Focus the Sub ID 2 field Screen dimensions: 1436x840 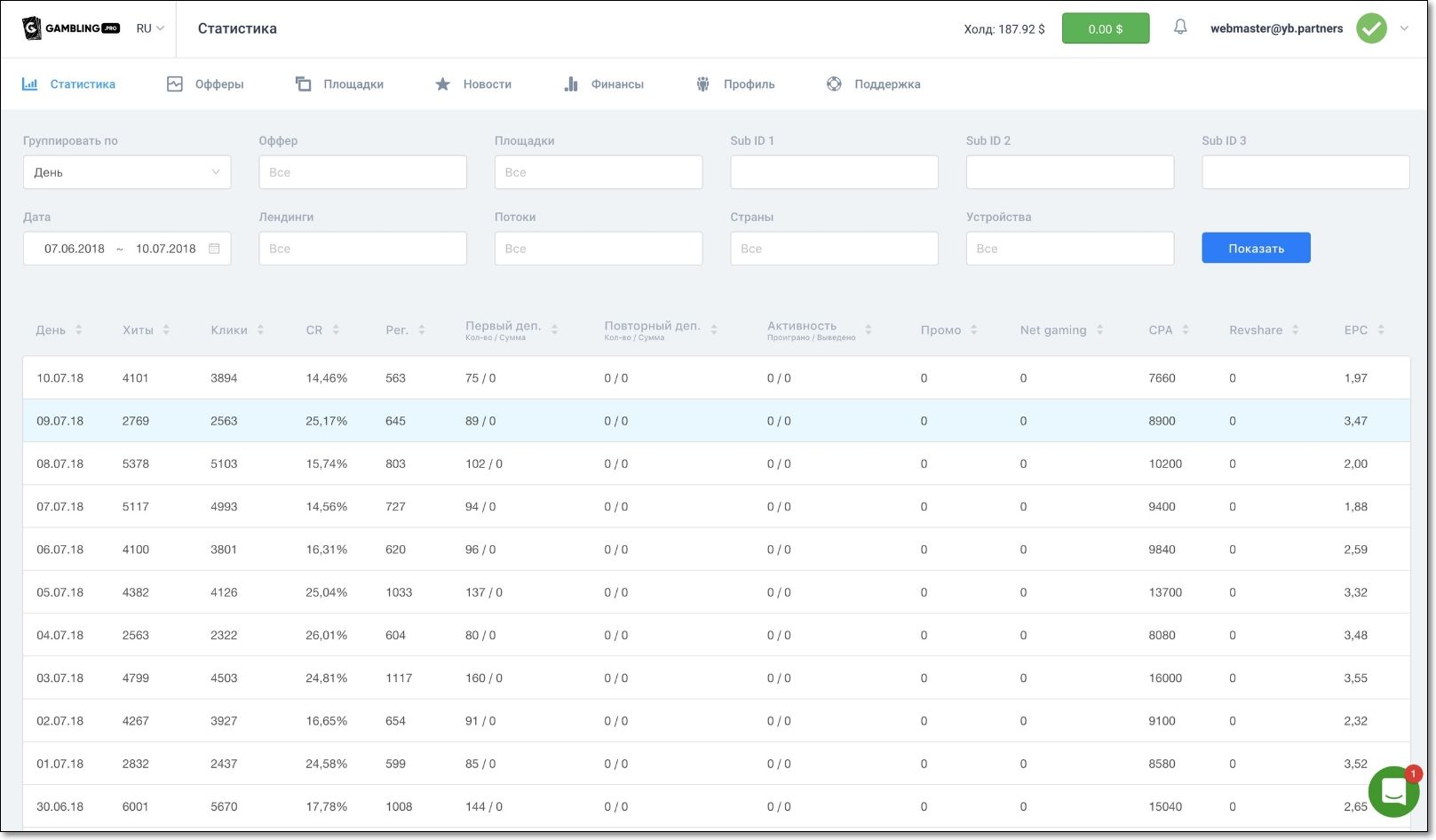pyautogui.click(x=1070, y=172)
